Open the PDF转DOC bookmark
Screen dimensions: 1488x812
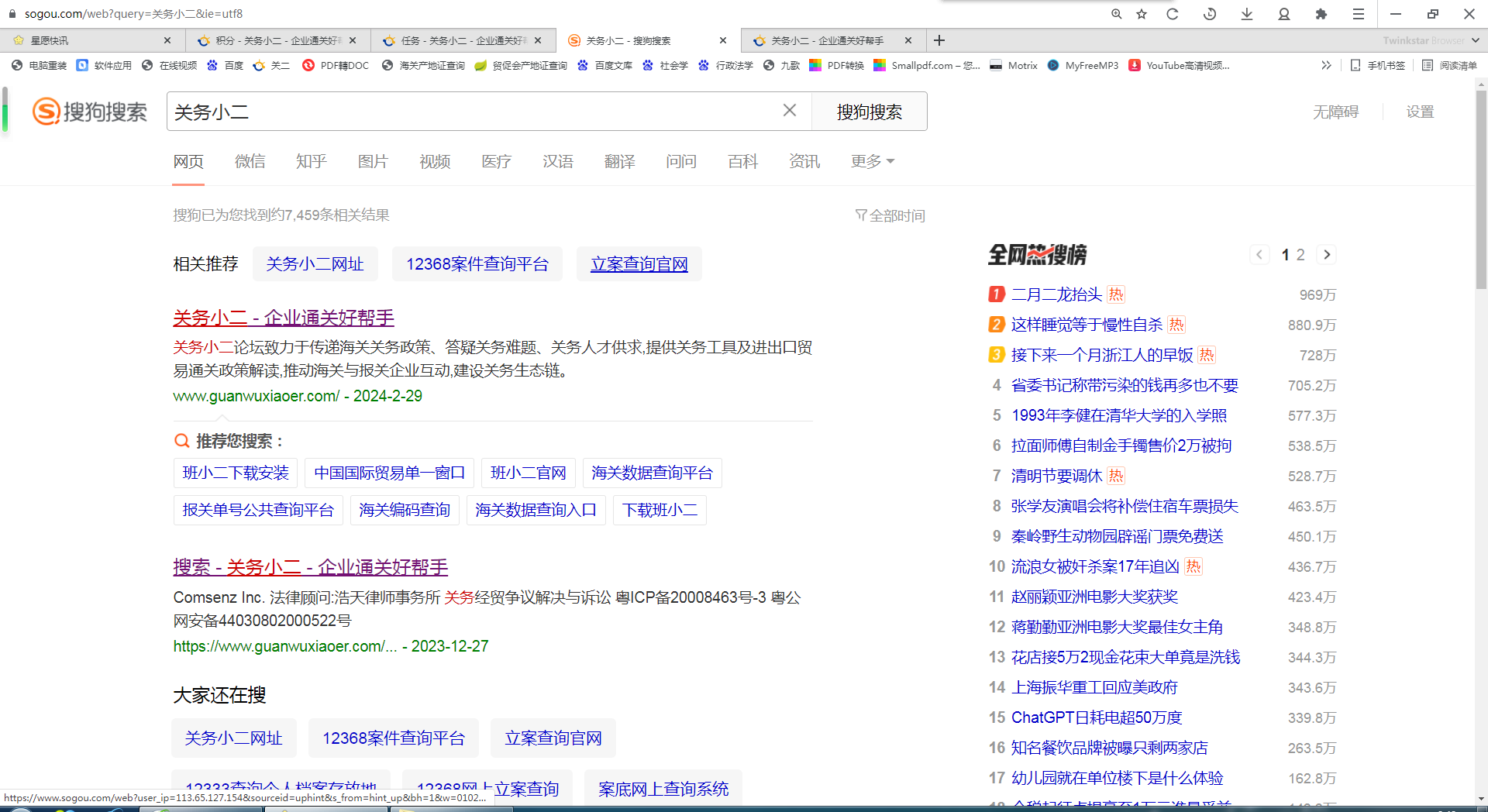click(336, 66)
